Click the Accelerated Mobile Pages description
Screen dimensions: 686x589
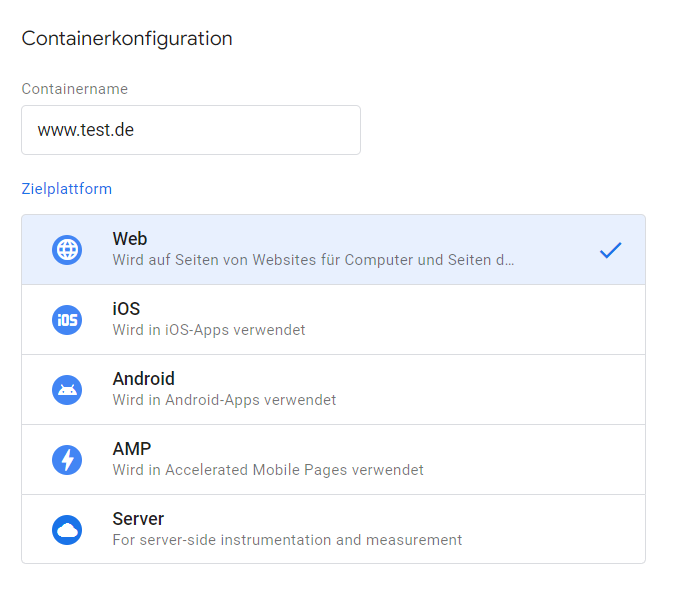[x=268, y=470]
